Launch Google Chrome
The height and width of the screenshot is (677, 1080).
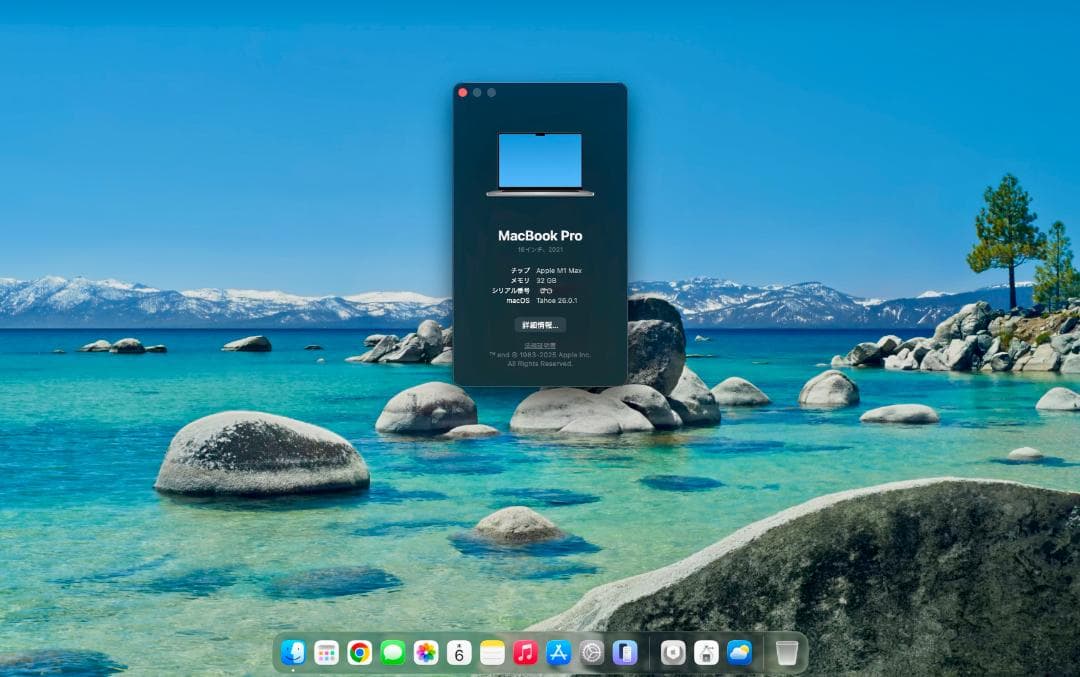(358, 652)
